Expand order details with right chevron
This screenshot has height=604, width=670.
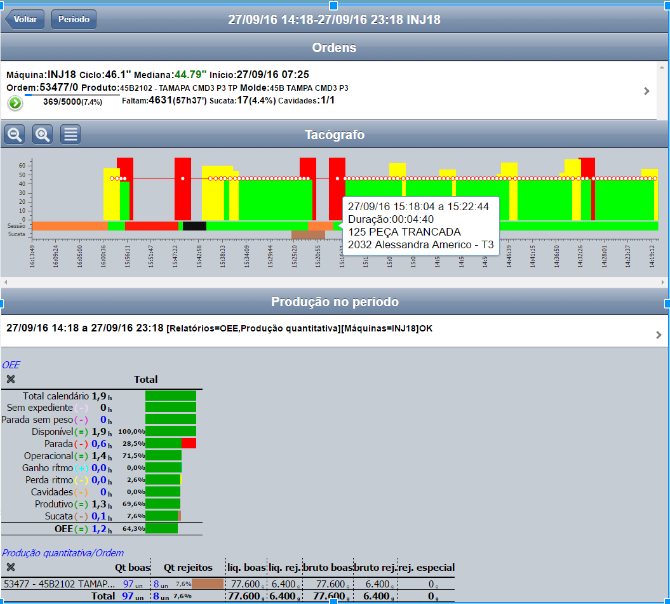[646, 91]
